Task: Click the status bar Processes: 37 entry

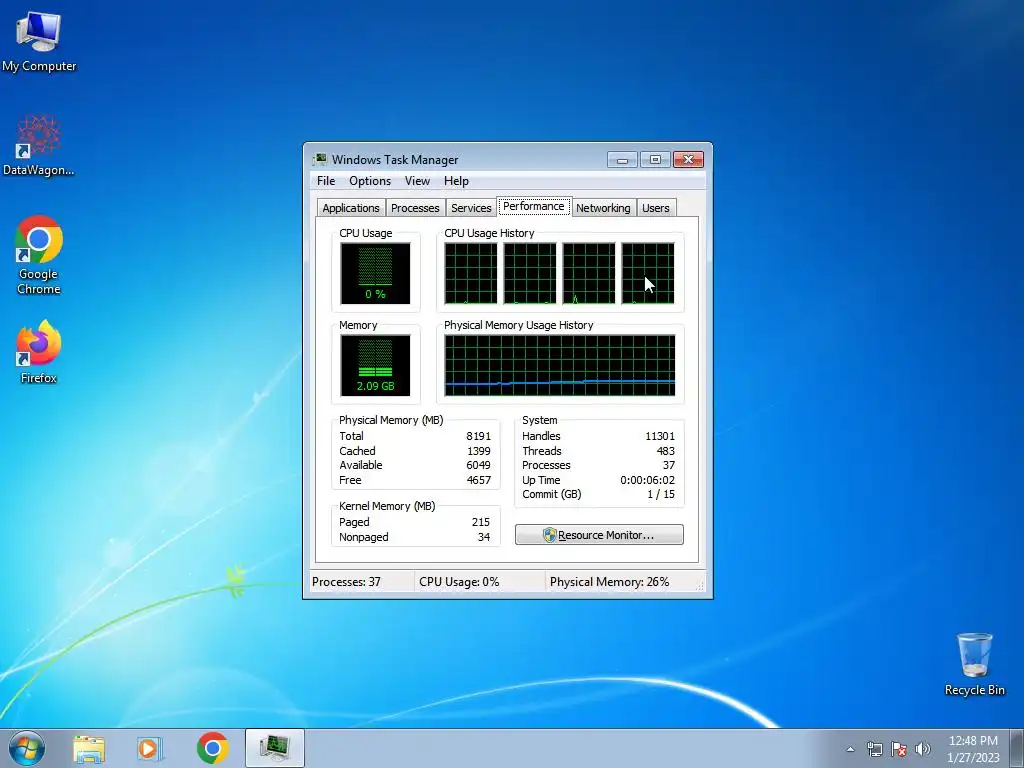Action: pyautogui.click(x=346, y=582)
